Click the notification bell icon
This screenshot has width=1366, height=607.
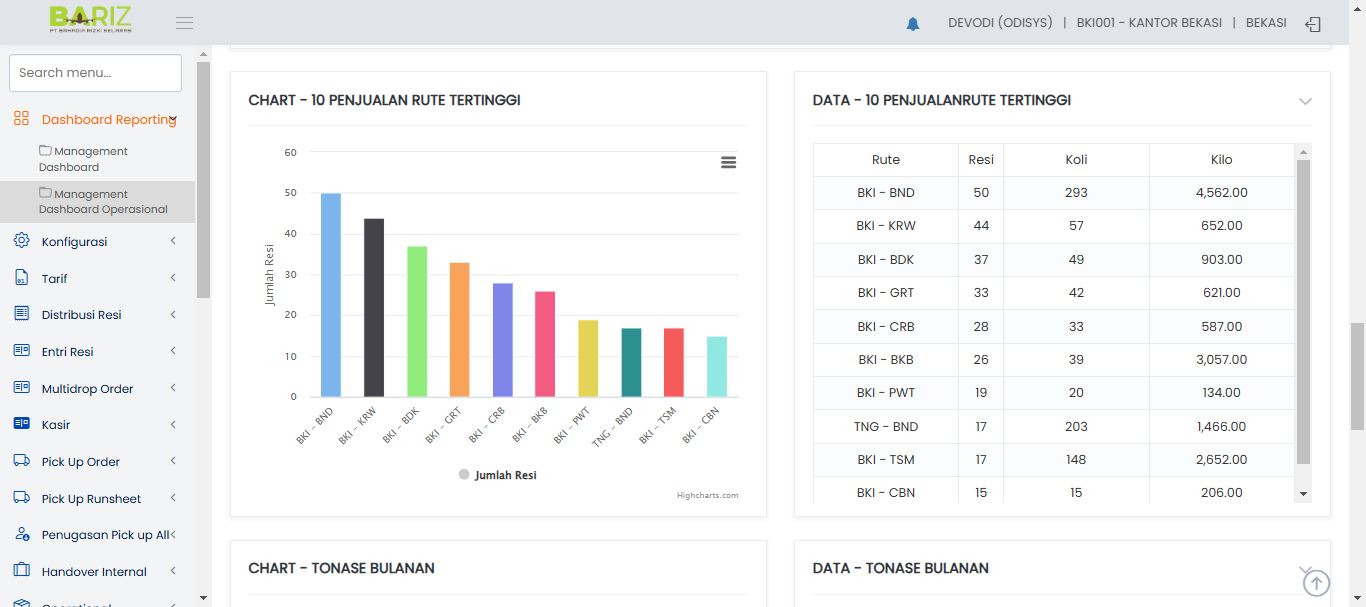click(x=912, y=24)
